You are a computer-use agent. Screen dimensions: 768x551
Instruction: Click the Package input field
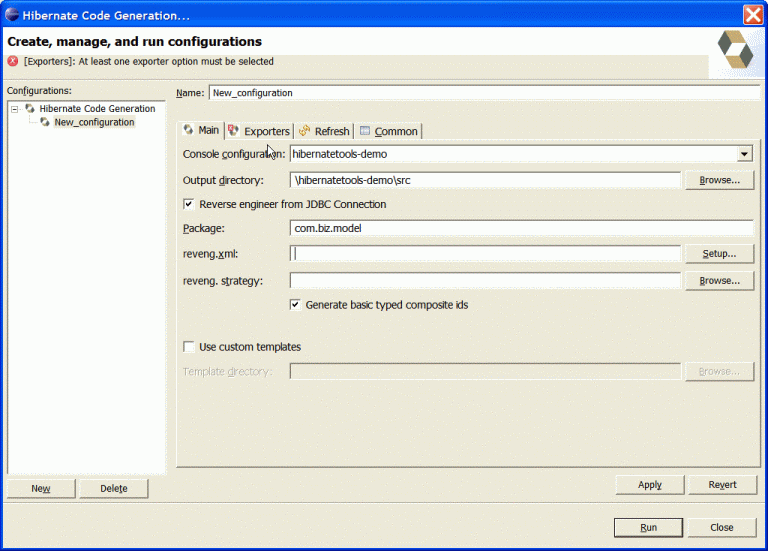(x=520, y=228)
